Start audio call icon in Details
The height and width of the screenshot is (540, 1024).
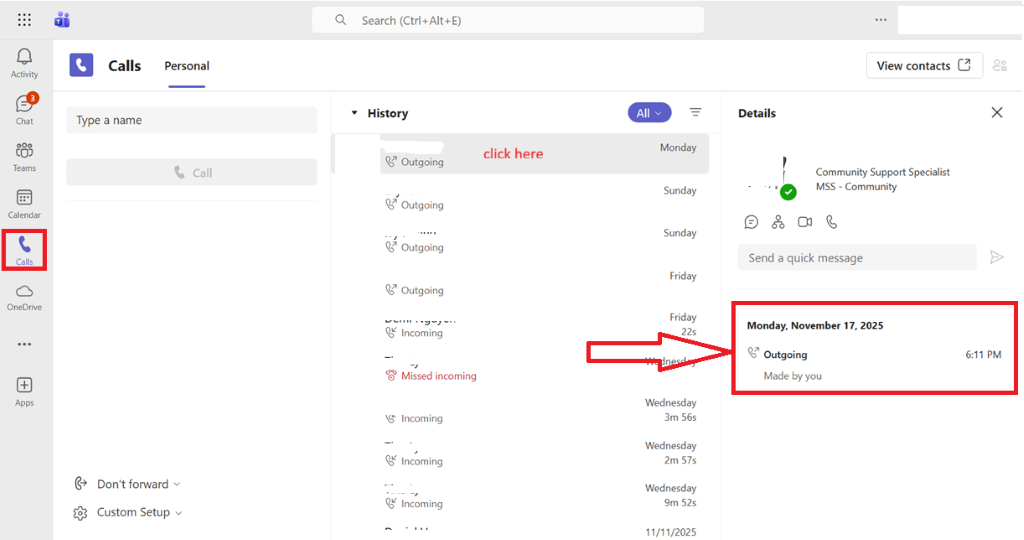[831, 222]
